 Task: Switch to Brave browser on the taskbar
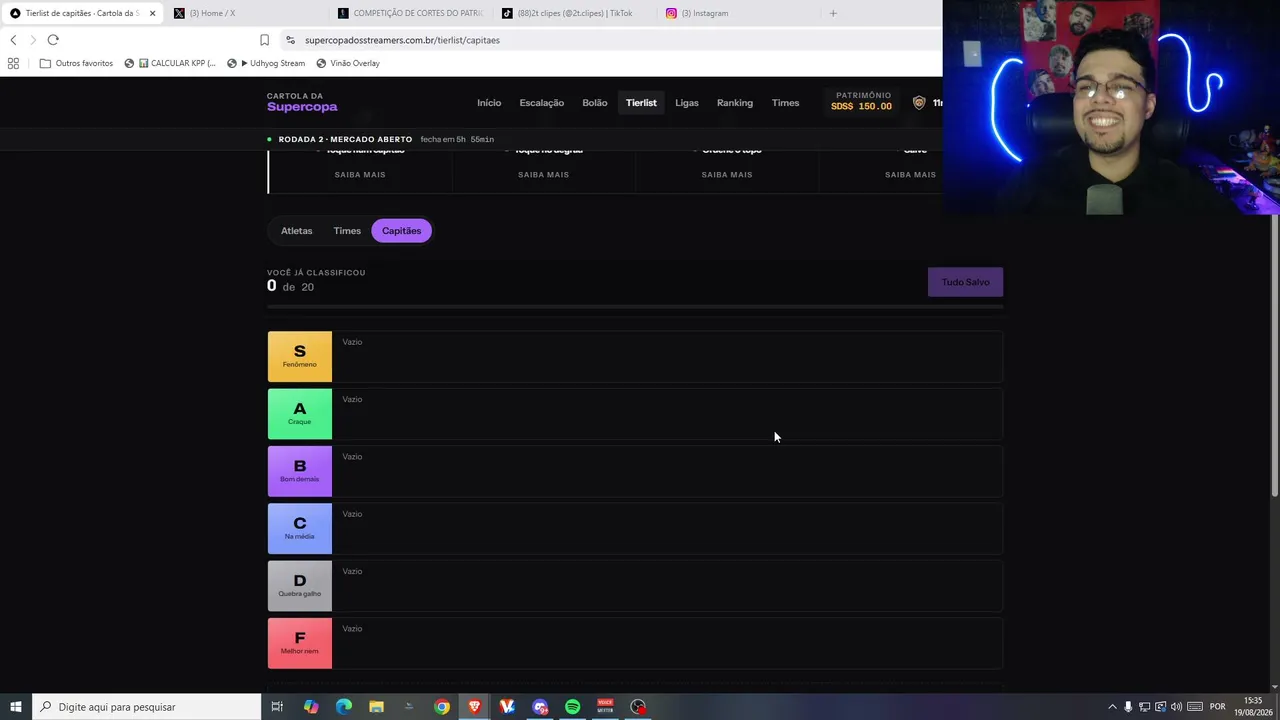pyautogui.click(x=475, y=707)
